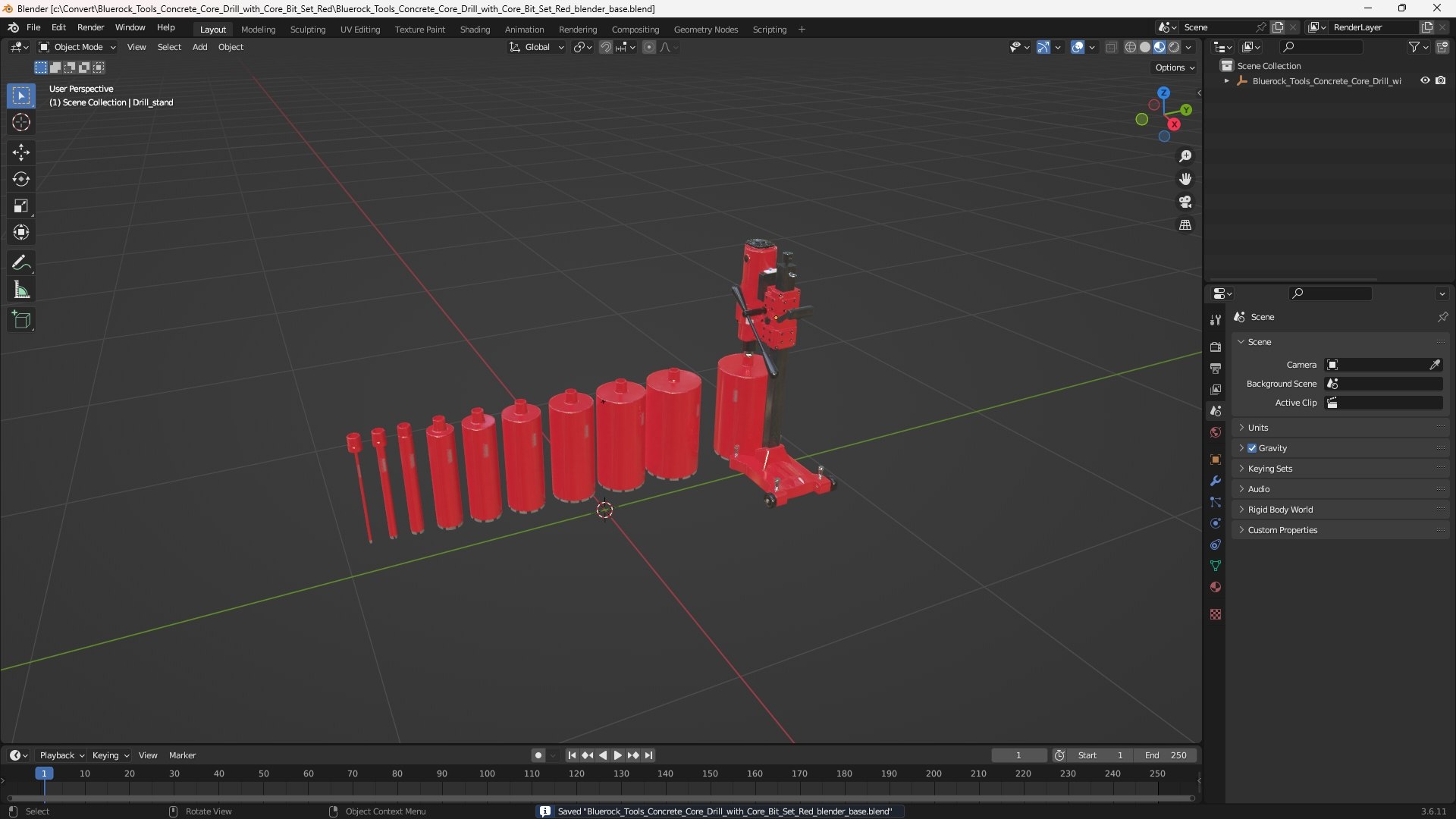Click the zoom viewport magnifier icon
This screenshot has width=1456, height=819.
[x=1185, y=156]
